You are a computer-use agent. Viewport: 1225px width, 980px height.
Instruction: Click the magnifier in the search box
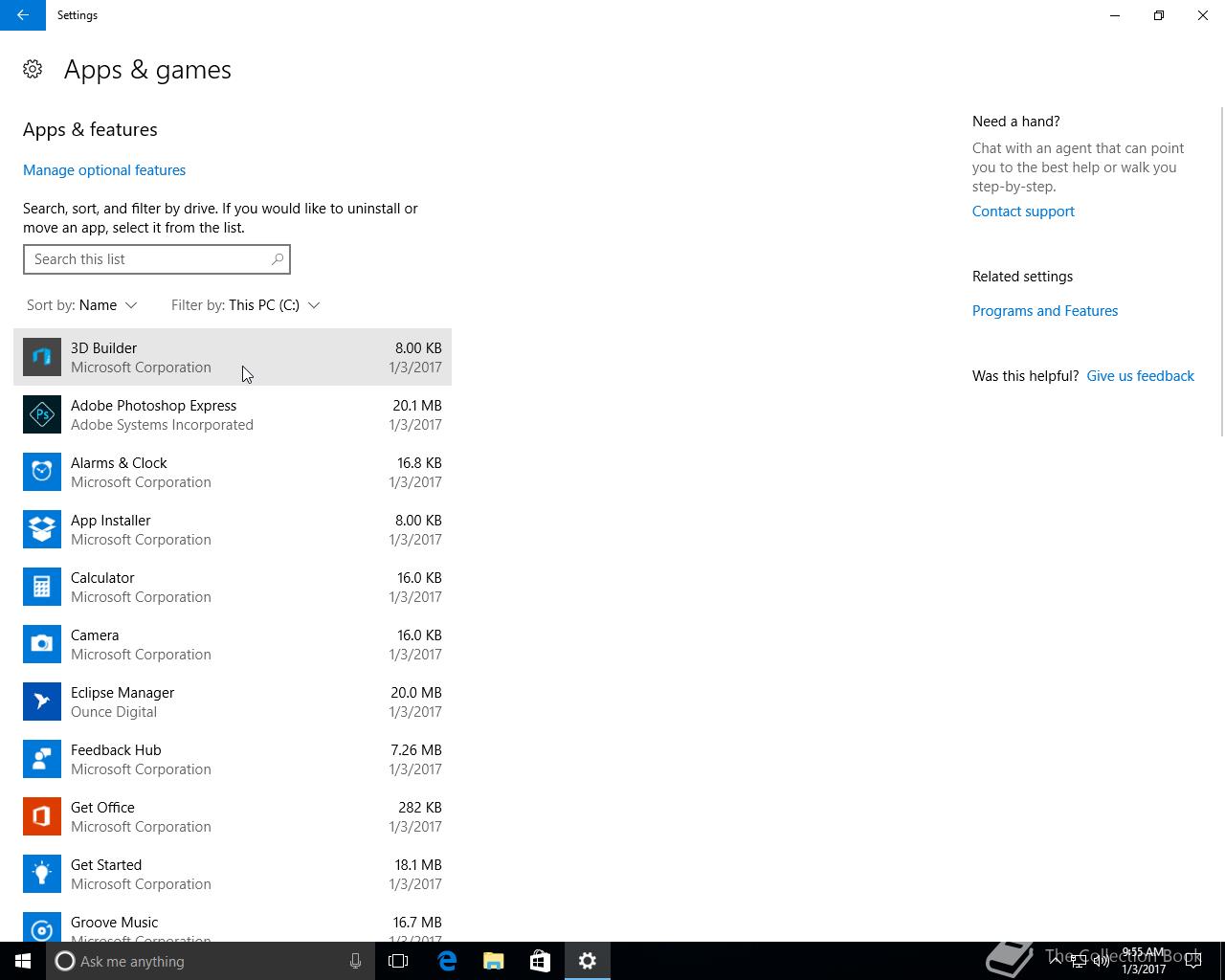pos(278,259)
